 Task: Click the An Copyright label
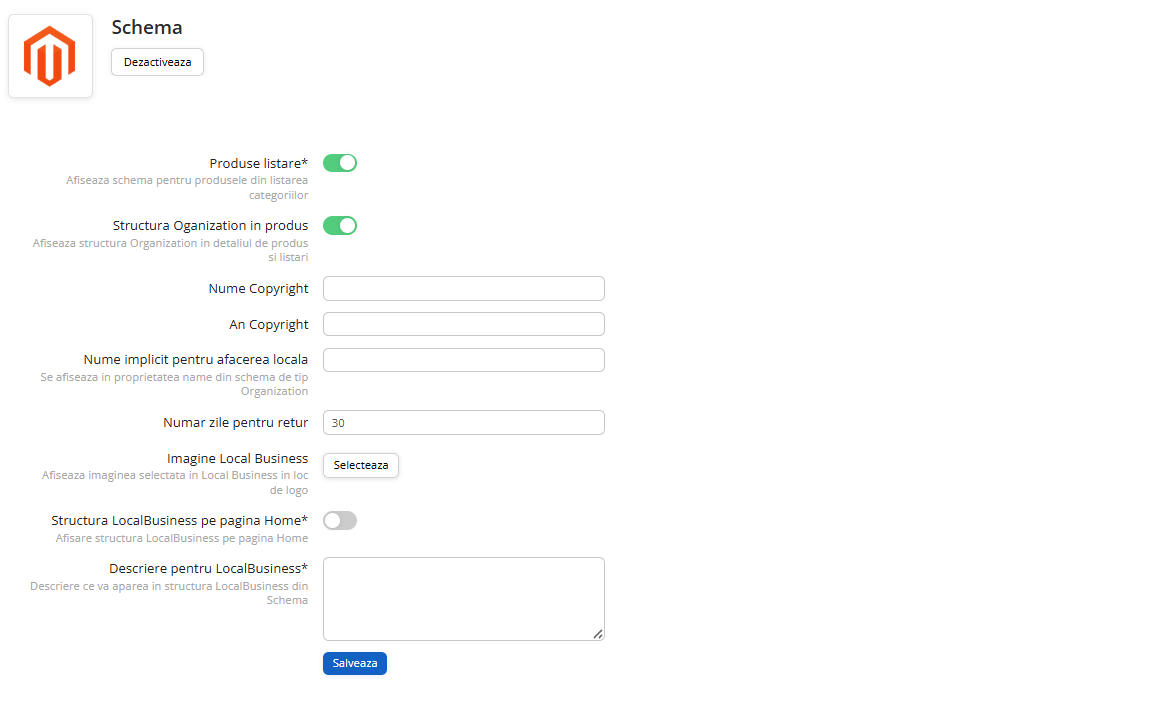point(268,324)
